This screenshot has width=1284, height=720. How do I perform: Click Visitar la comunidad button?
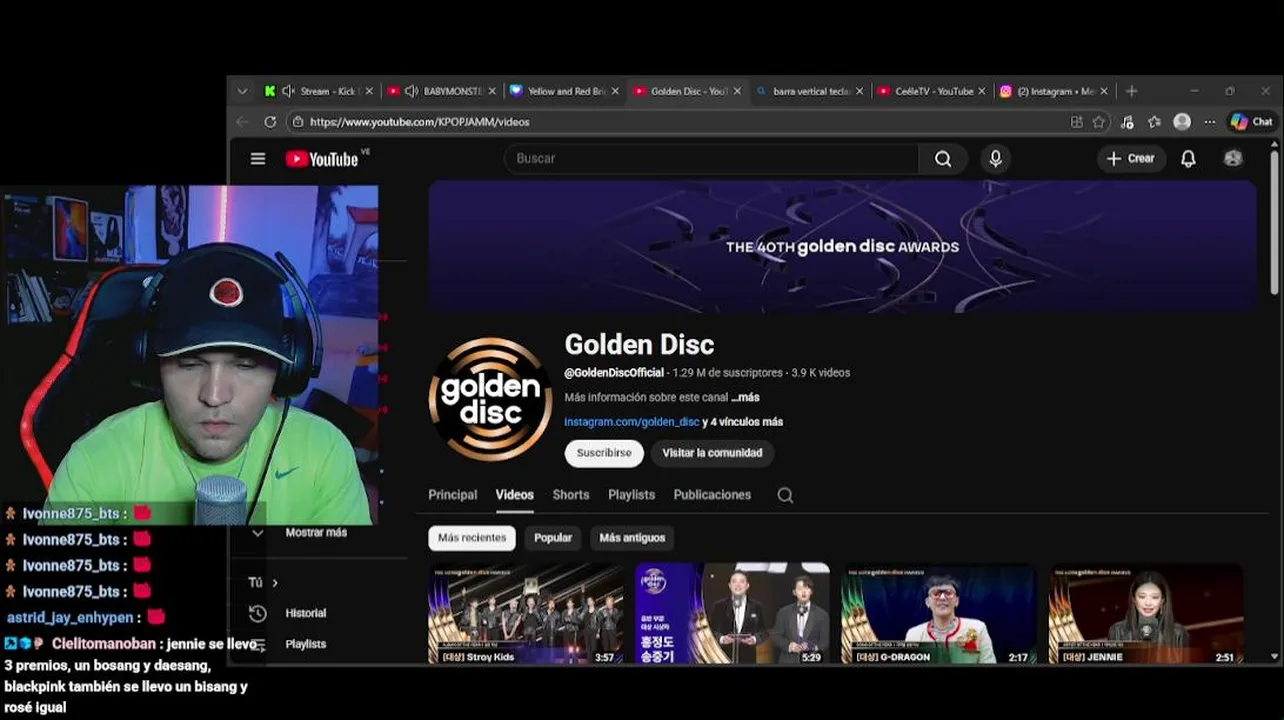[x=712, y=453]
